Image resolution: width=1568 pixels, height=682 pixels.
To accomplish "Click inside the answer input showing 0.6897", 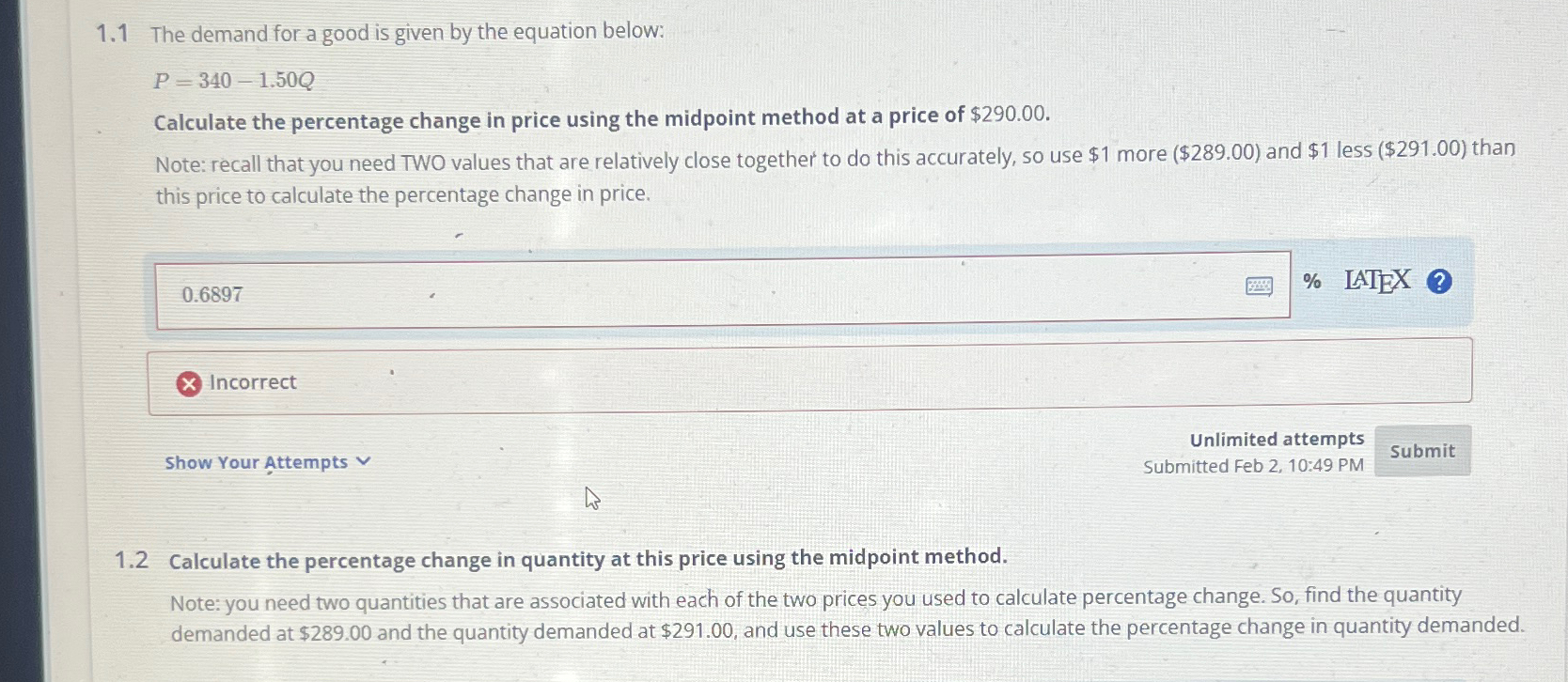I will coord(658,293).
